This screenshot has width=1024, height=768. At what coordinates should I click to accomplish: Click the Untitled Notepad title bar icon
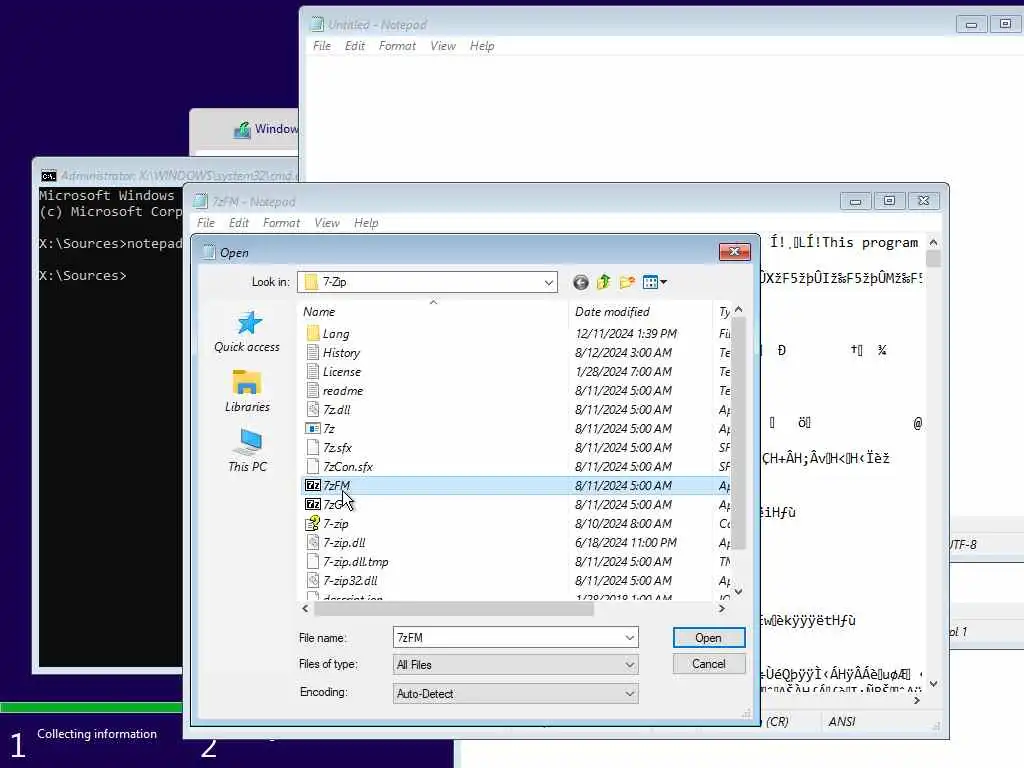(317, 25)
